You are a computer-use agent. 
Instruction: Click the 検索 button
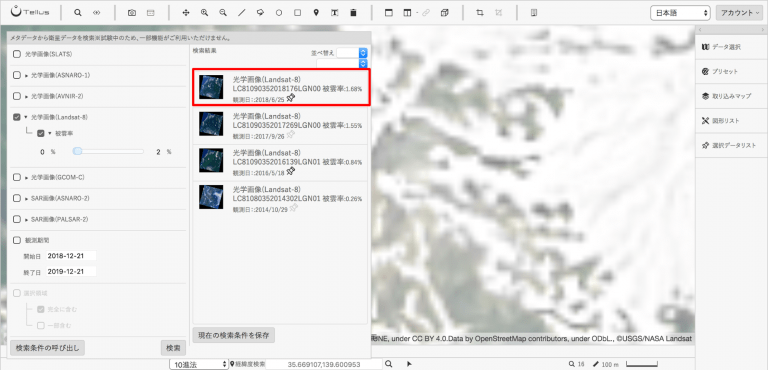(173, 348)
